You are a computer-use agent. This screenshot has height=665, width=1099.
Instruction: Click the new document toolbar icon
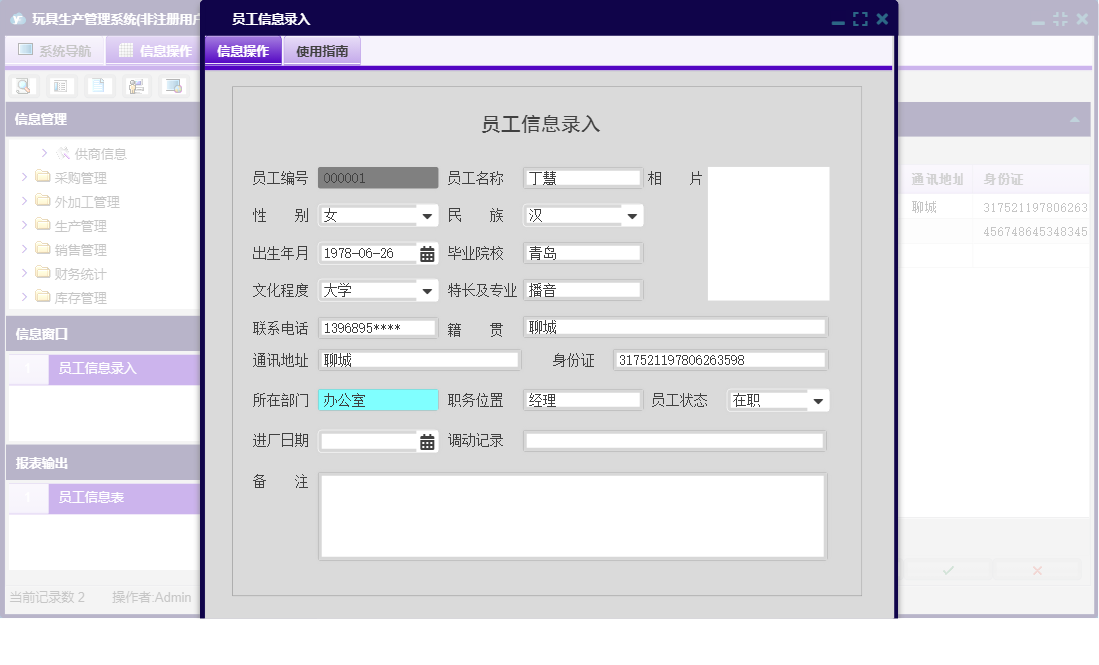coord(98,86)
